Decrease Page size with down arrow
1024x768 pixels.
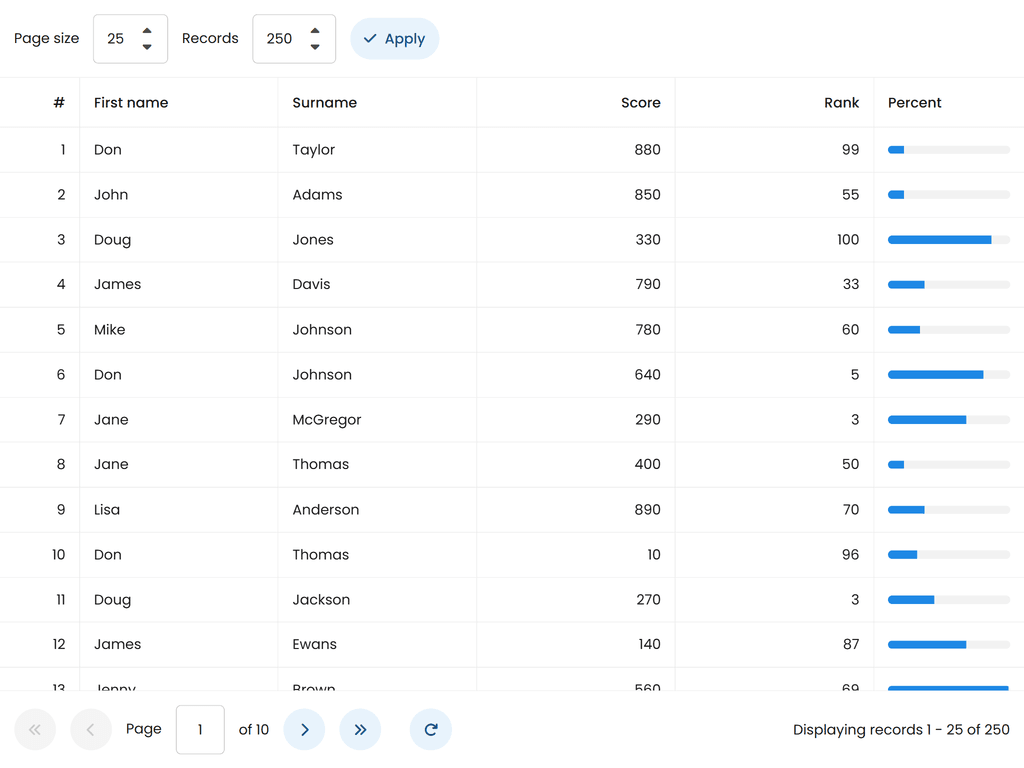coord(147,47)
